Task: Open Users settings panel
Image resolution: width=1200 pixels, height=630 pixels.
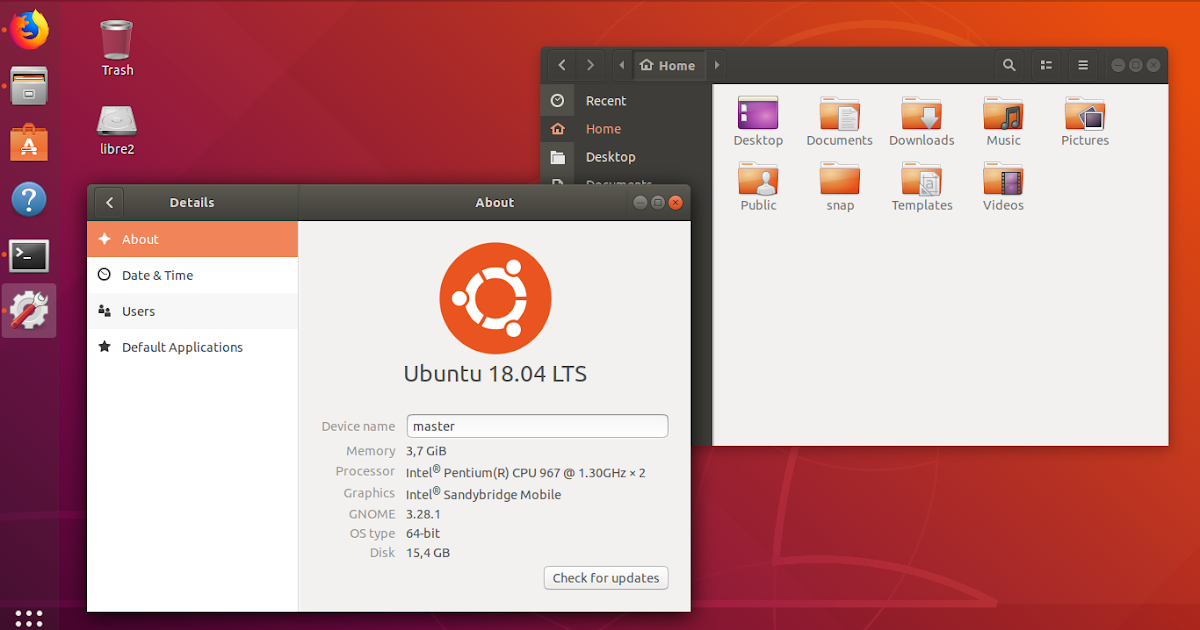Action: point(193,311)
